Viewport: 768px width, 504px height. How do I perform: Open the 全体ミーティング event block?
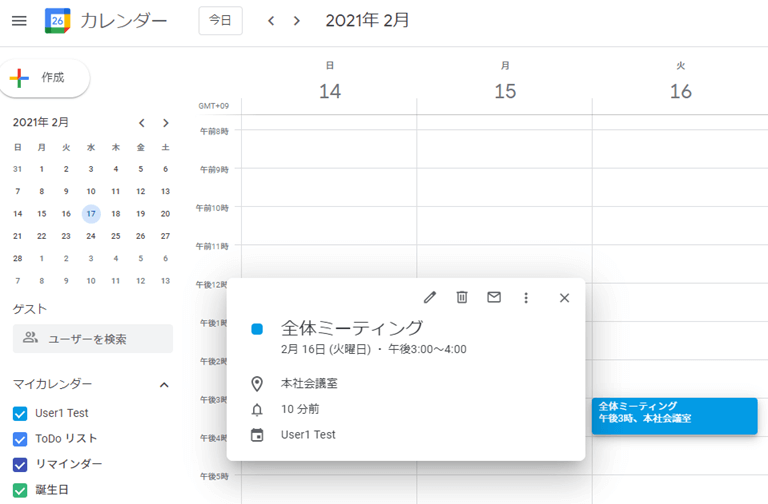(x=674, y=416)
